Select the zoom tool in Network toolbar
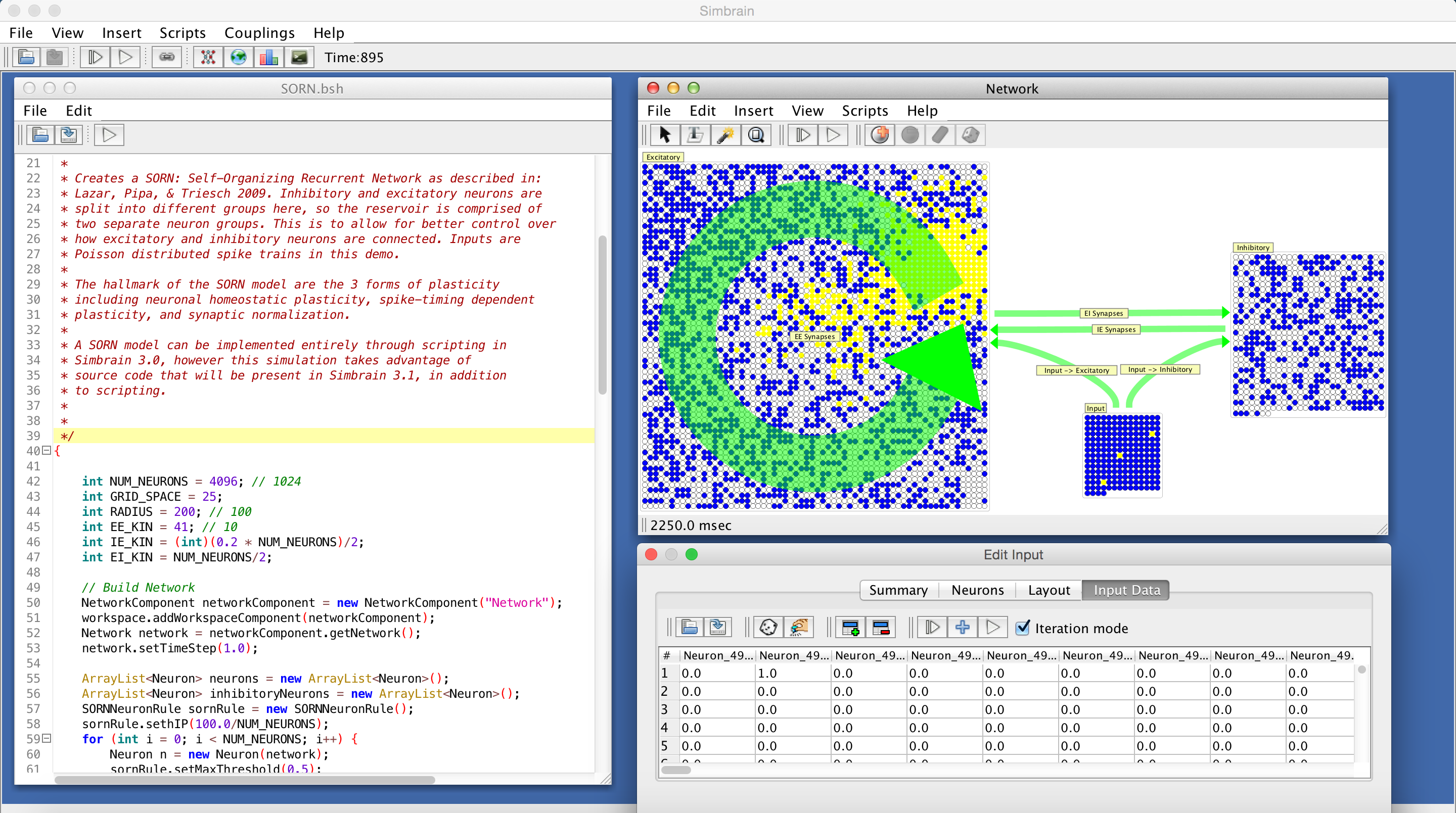This screenshot has height=813, width=1456. pos(756,135)
